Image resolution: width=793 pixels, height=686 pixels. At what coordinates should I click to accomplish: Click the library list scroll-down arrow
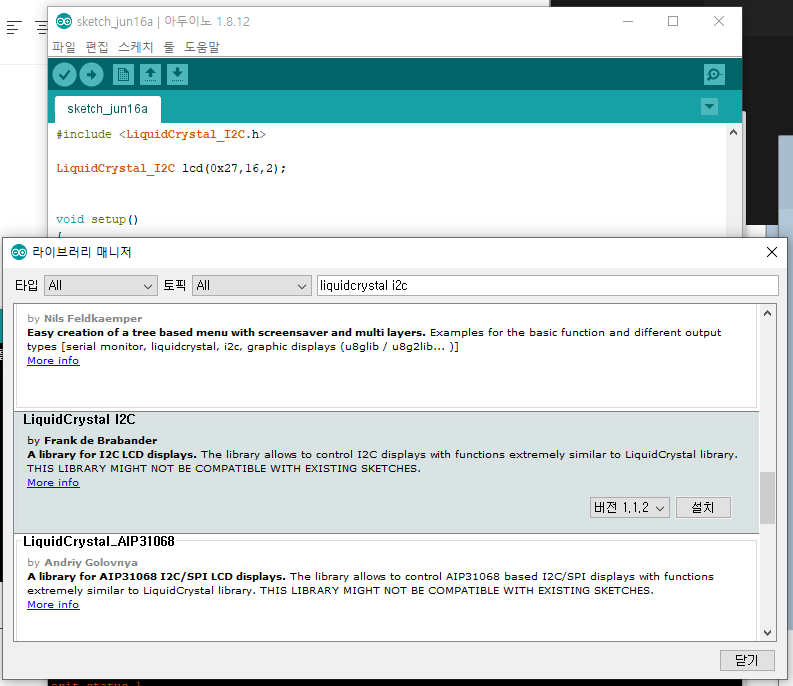point(767,632)
